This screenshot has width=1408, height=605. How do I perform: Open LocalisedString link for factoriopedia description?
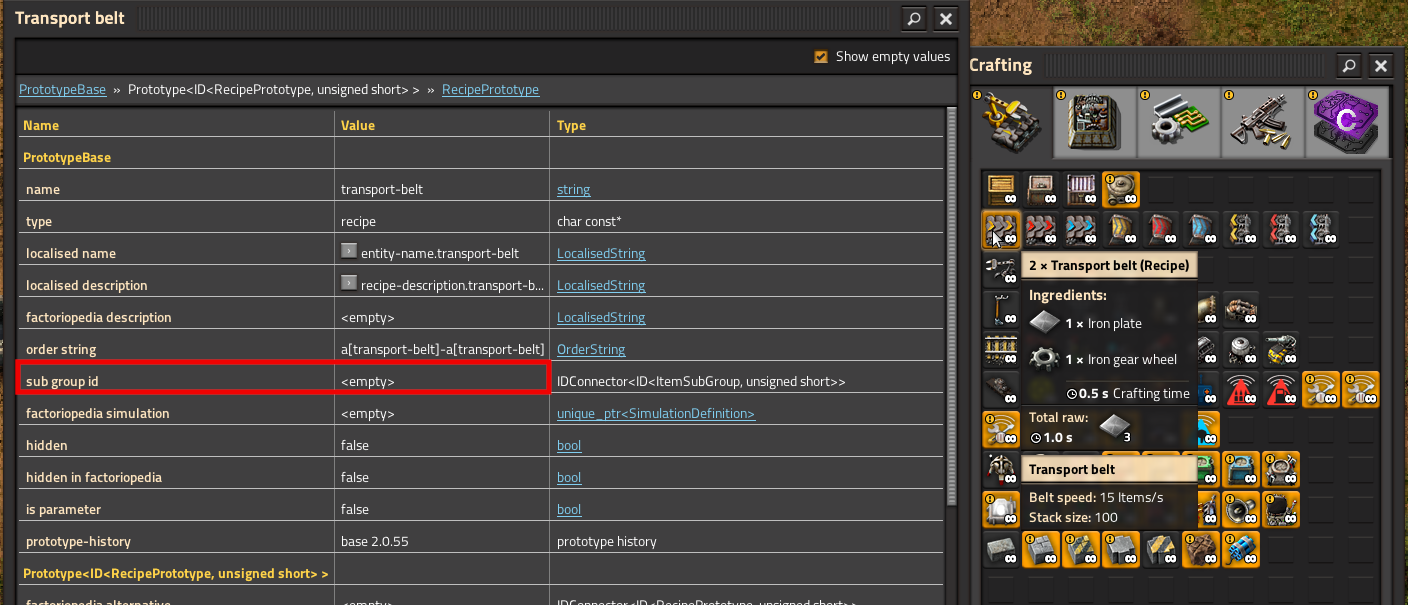point(601,318)
